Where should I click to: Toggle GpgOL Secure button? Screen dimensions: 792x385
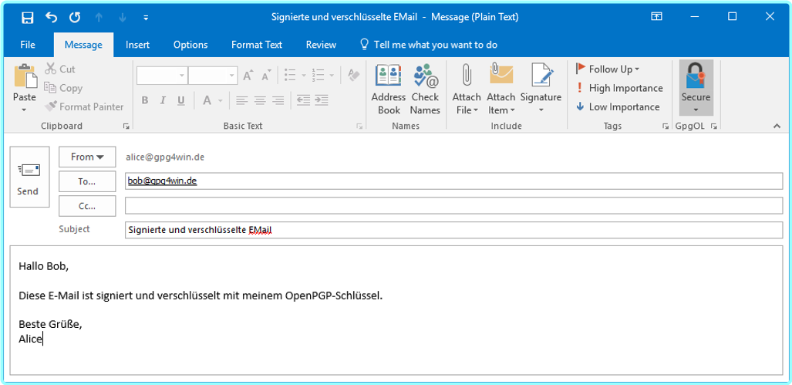click(696, 81)
